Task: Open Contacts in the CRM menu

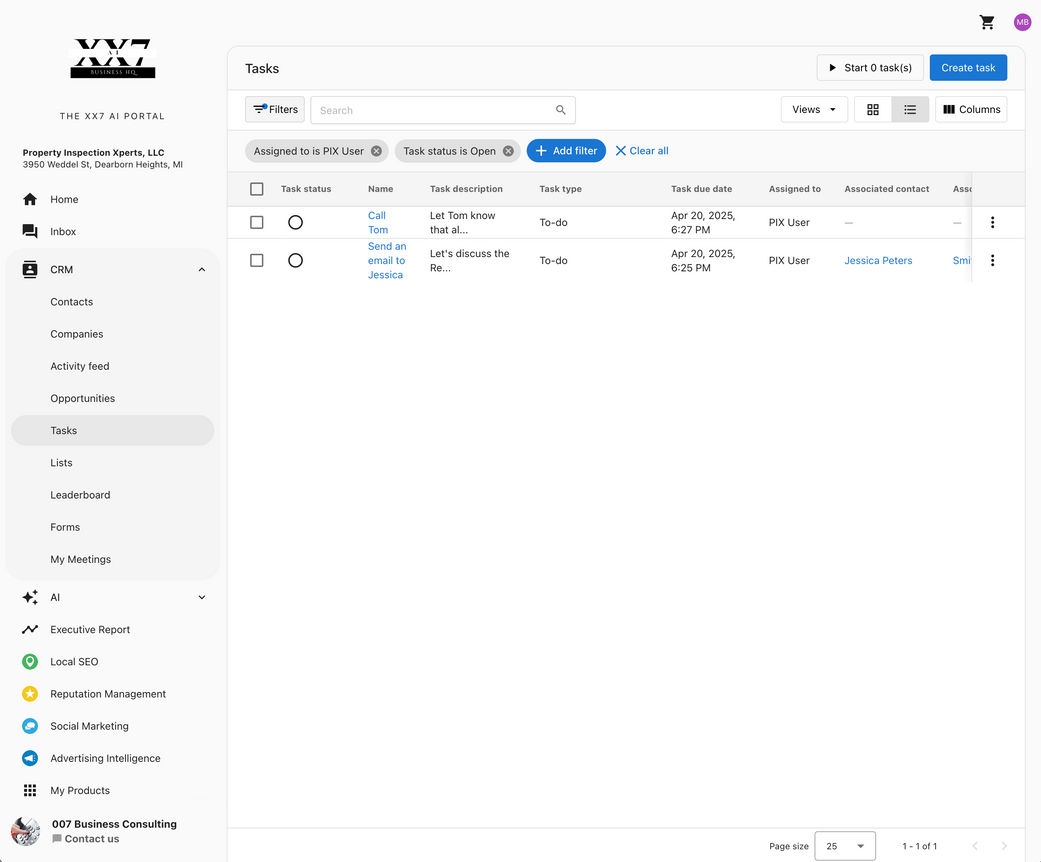Action: pyautogui.click(x=72, y=302)
